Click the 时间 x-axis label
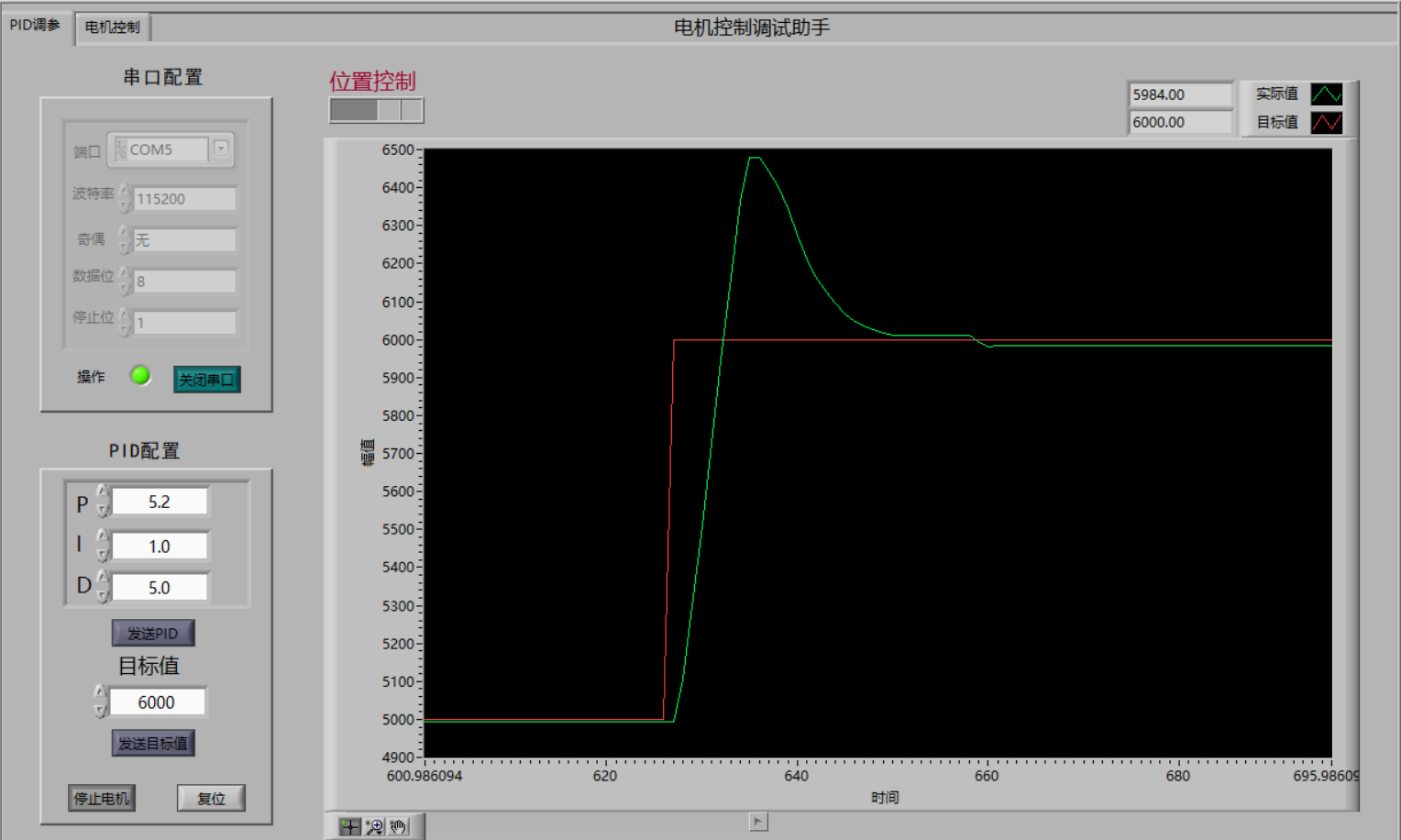Viewport: 1401px width, 840px height. [x=884, y=798]
